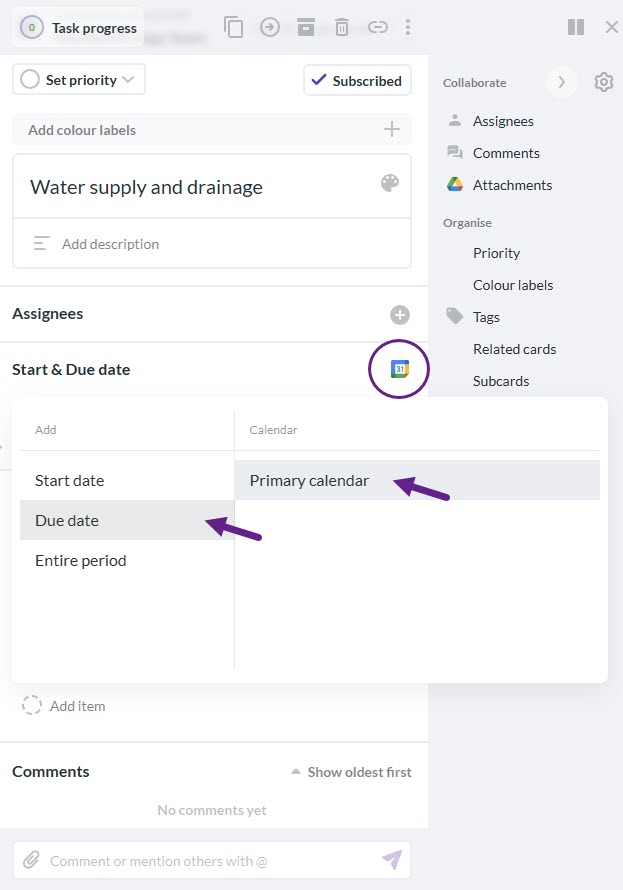Open the three-dot overflow menu
The height and width of the screenshot is (890, 623).
click(408, 28)
